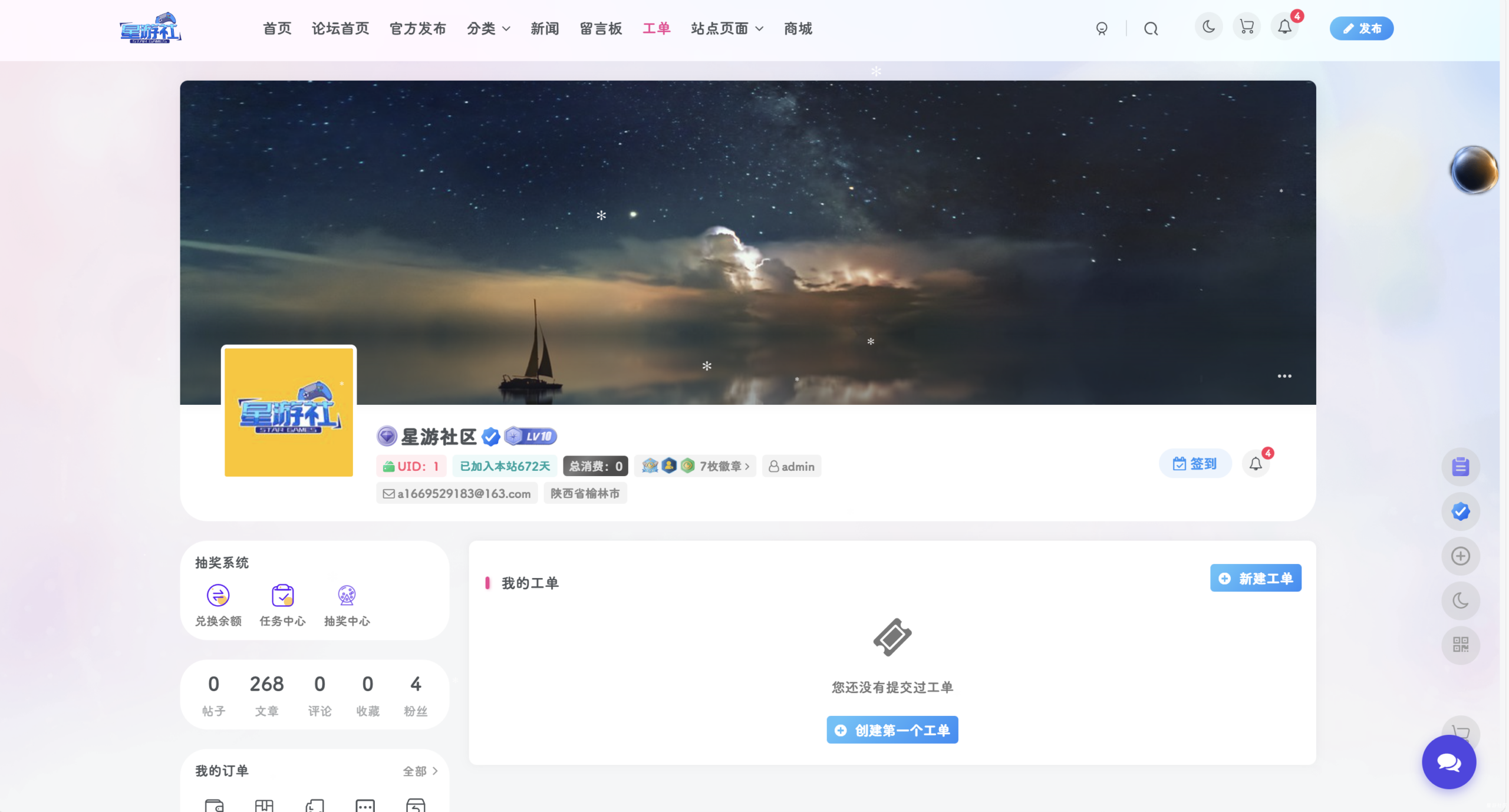Open the shopping cart icon in top bar
The image size is (1509, 812).
[1246, 27]
